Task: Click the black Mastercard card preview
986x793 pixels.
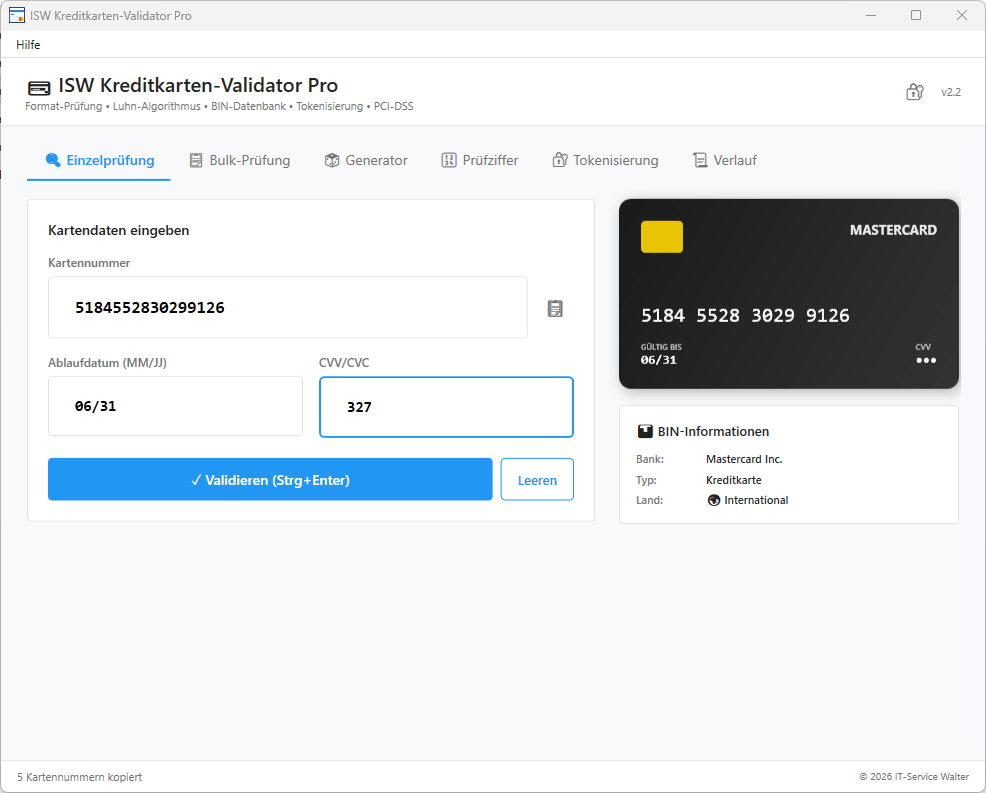Action: (x=789, y=293)
